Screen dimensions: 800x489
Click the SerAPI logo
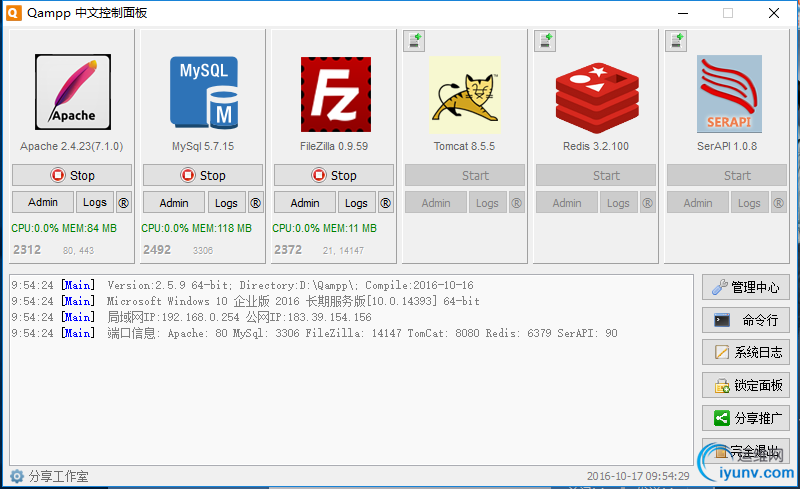pos(729,94)
